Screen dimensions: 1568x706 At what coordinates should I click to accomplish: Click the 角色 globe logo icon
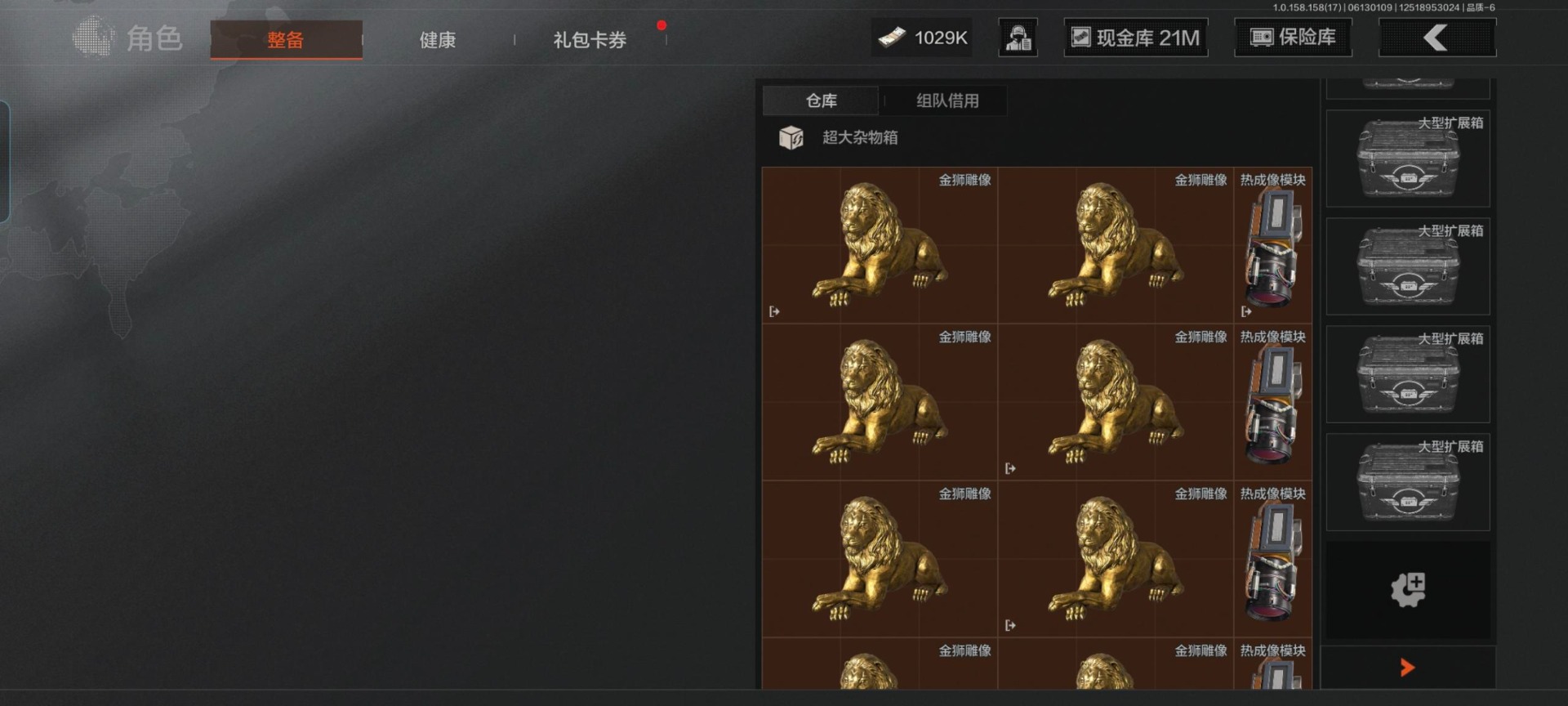pyautogui.click(x=95, y=37)
